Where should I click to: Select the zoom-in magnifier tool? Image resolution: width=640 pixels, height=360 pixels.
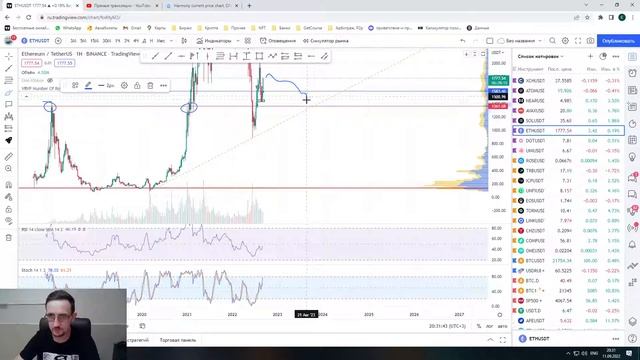click(x=9, y=169)
